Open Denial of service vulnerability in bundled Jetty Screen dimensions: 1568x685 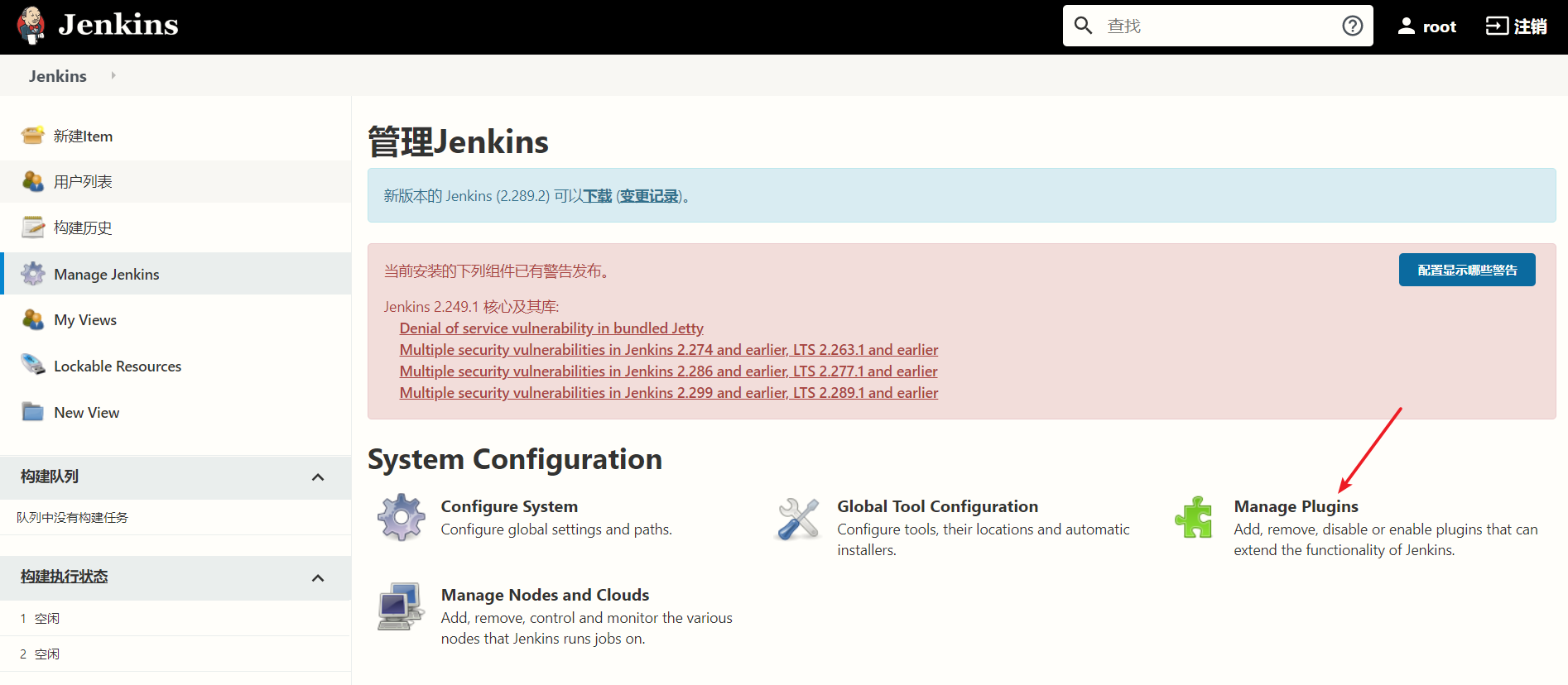[551, 328]
